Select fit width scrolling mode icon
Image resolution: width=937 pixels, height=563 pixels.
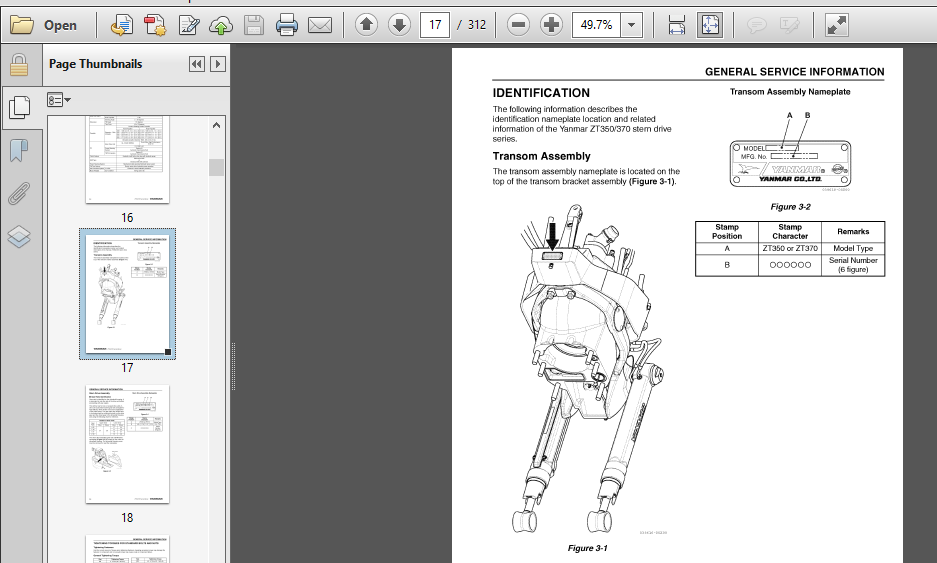[x=676, y=25]
